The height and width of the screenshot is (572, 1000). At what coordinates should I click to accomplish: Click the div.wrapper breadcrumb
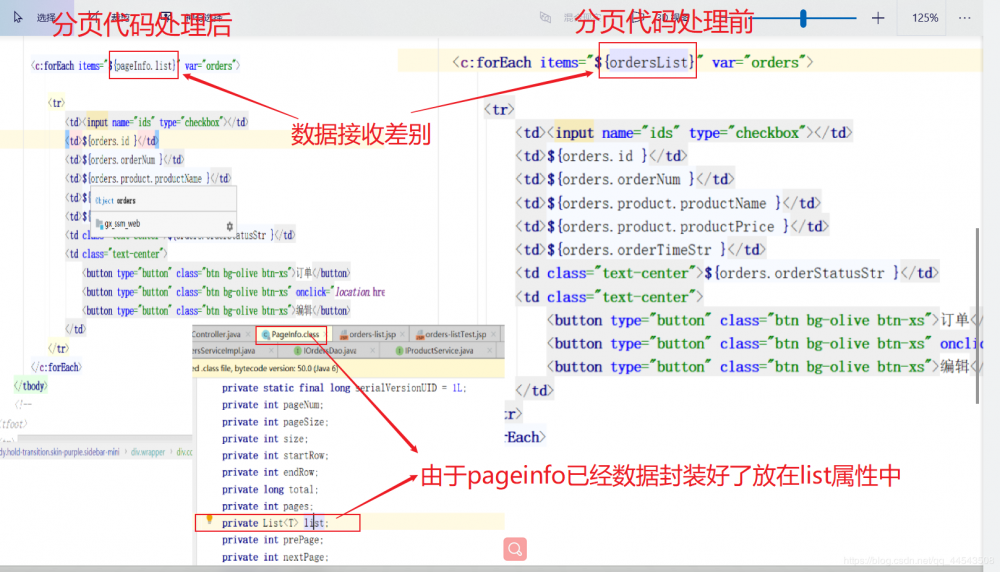tap(148, 452)
